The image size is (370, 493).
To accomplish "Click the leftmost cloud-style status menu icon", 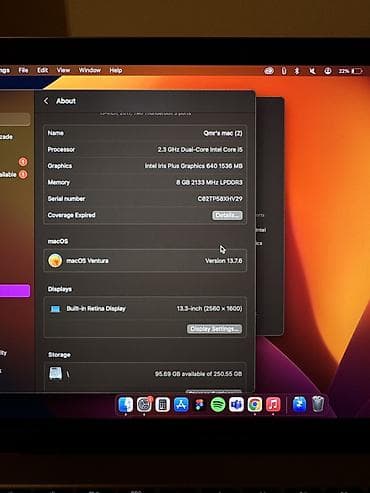I will click(x=269, y=71).
